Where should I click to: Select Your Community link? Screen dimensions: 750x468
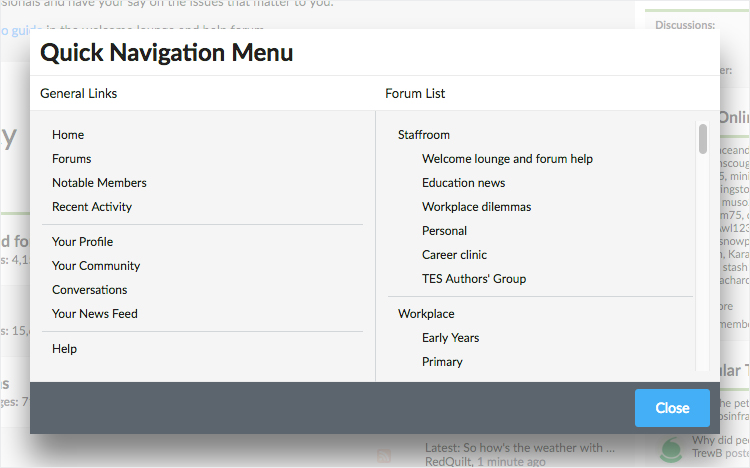click(96, 266)
